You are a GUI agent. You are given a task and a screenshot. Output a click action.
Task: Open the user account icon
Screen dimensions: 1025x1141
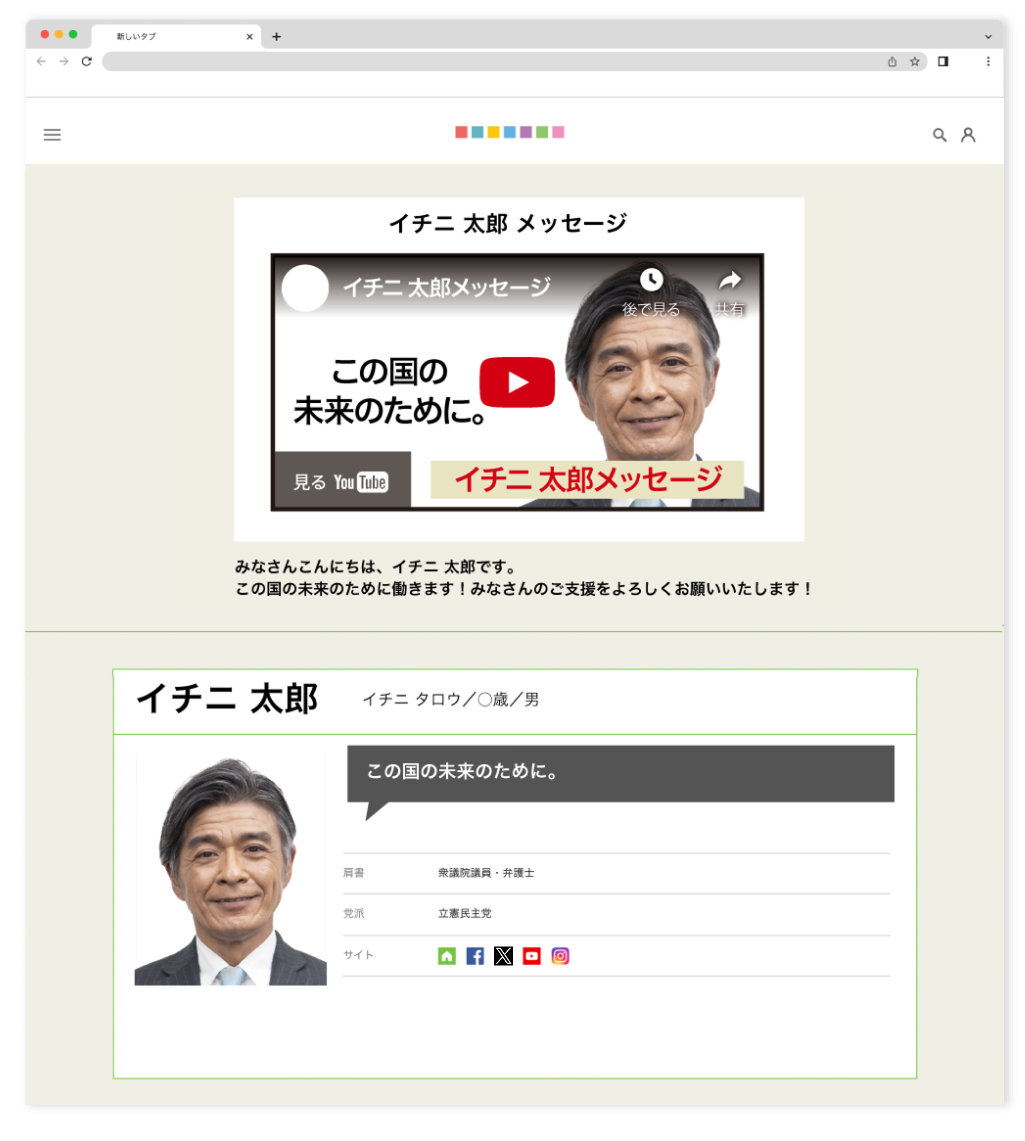point(968,135)
